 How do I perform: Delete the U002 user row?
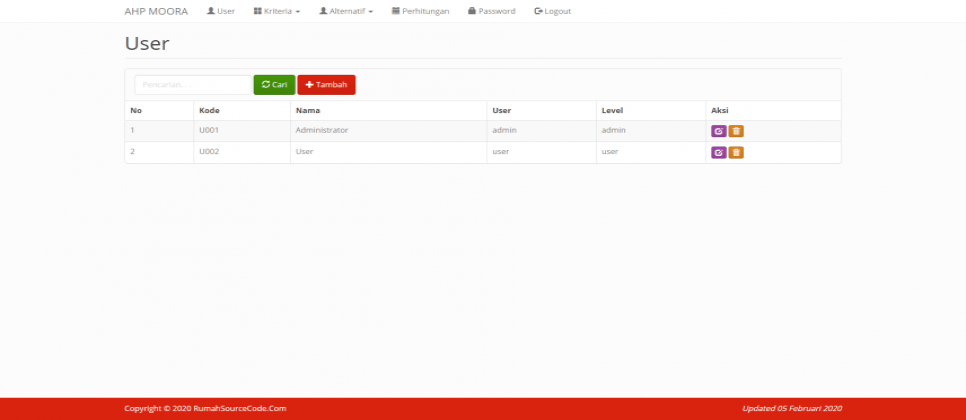coord(736,153)
